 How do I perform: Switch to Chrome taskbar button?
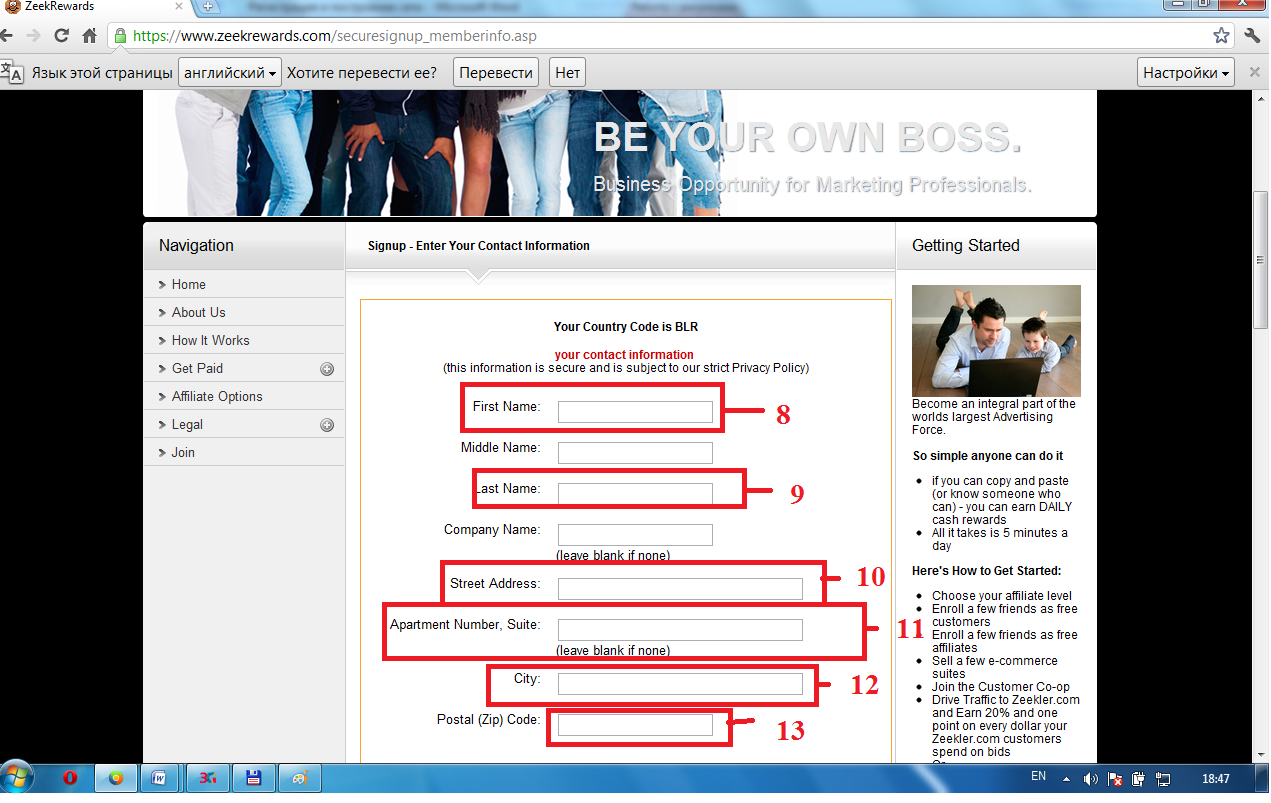(x=117, y=778)
